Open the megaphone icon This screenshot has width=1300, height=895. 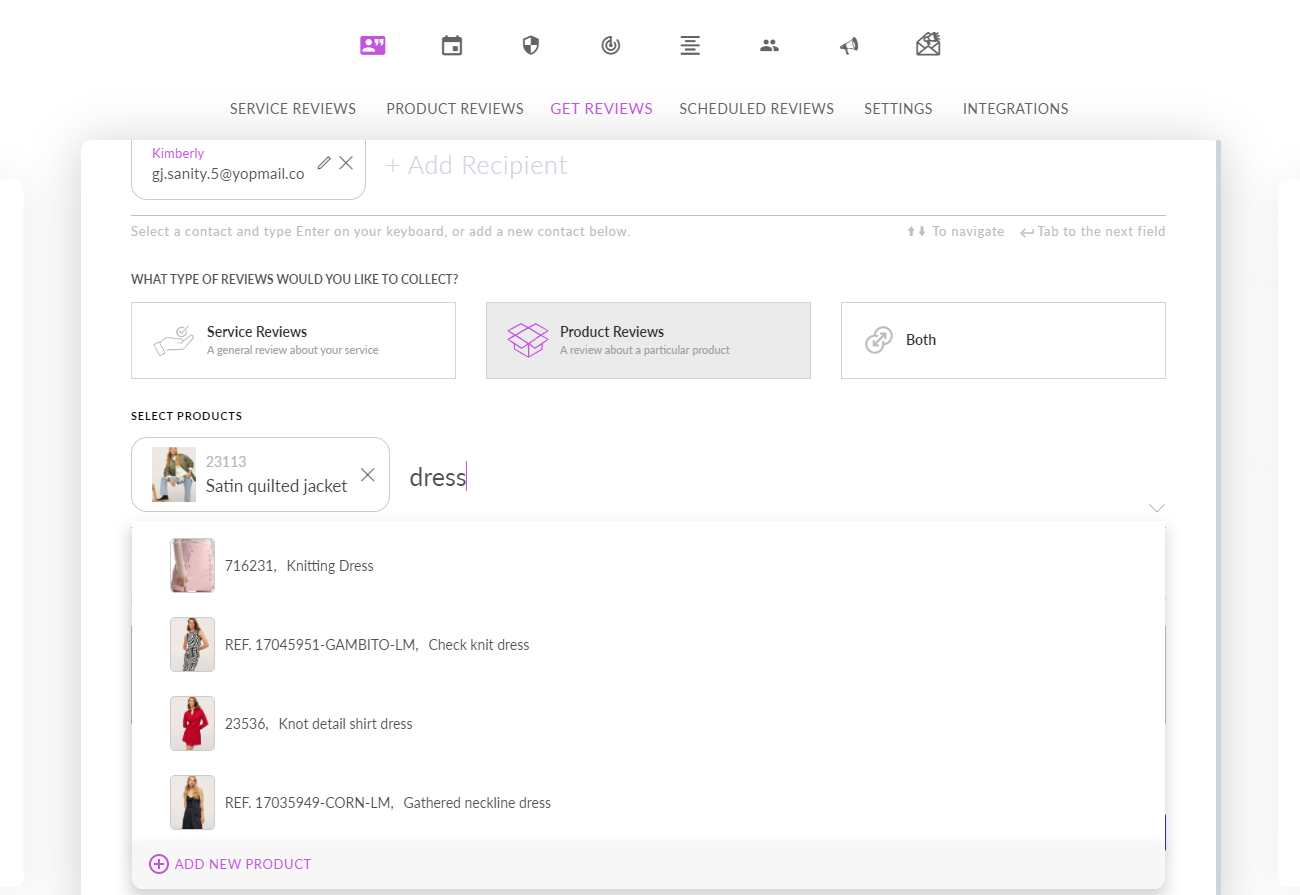[849, 45]
